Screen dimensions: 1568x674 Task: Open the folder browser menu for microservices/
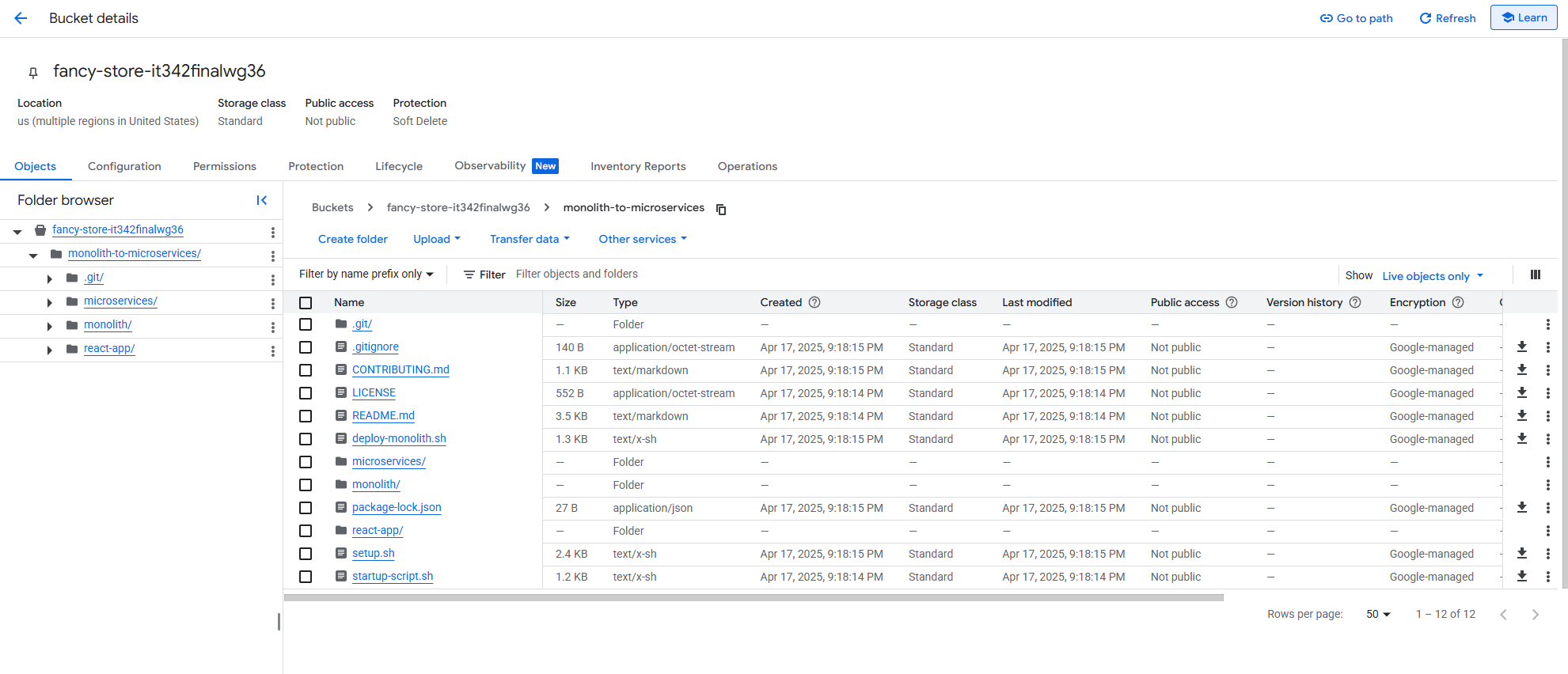pos(272,303)
